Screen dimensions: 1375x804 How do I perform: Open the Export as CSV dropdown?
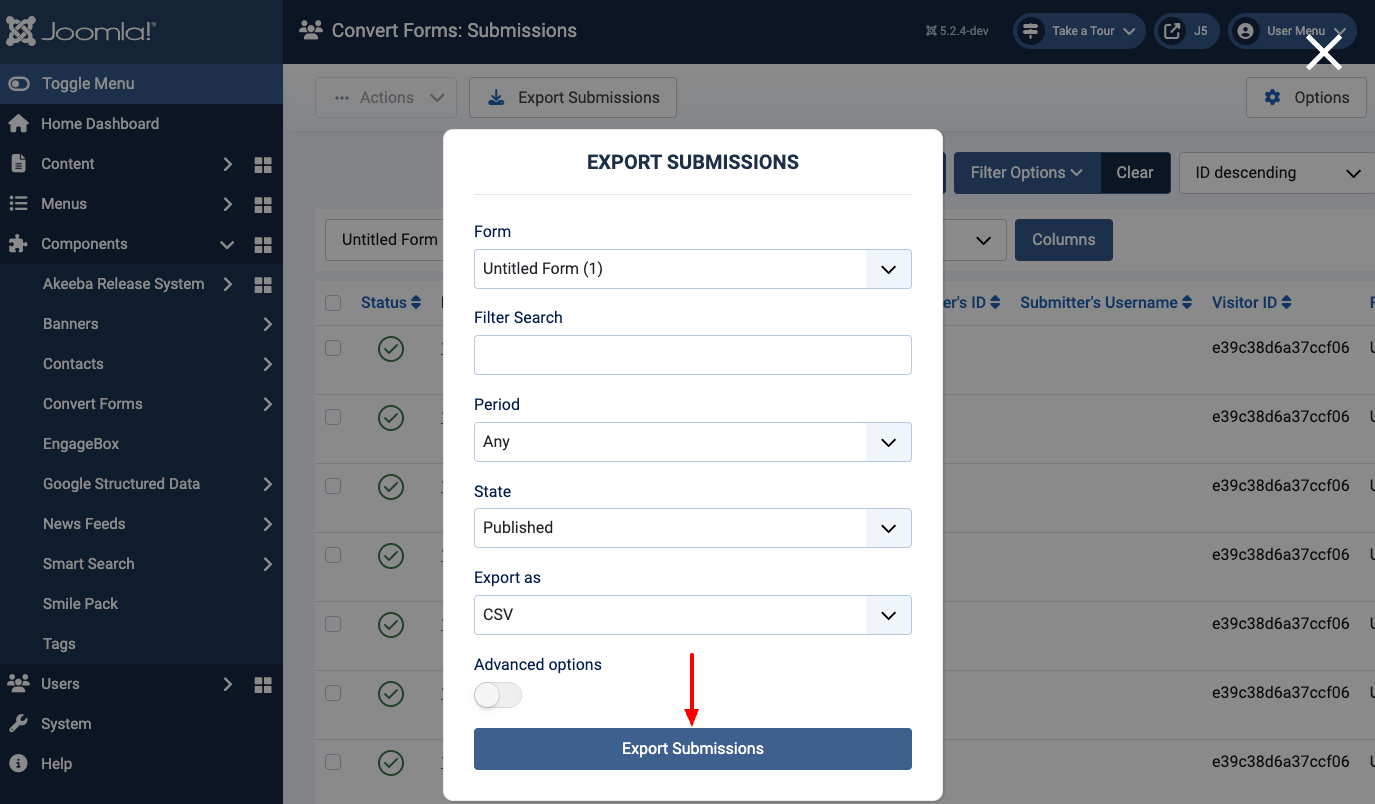[693, 615]
